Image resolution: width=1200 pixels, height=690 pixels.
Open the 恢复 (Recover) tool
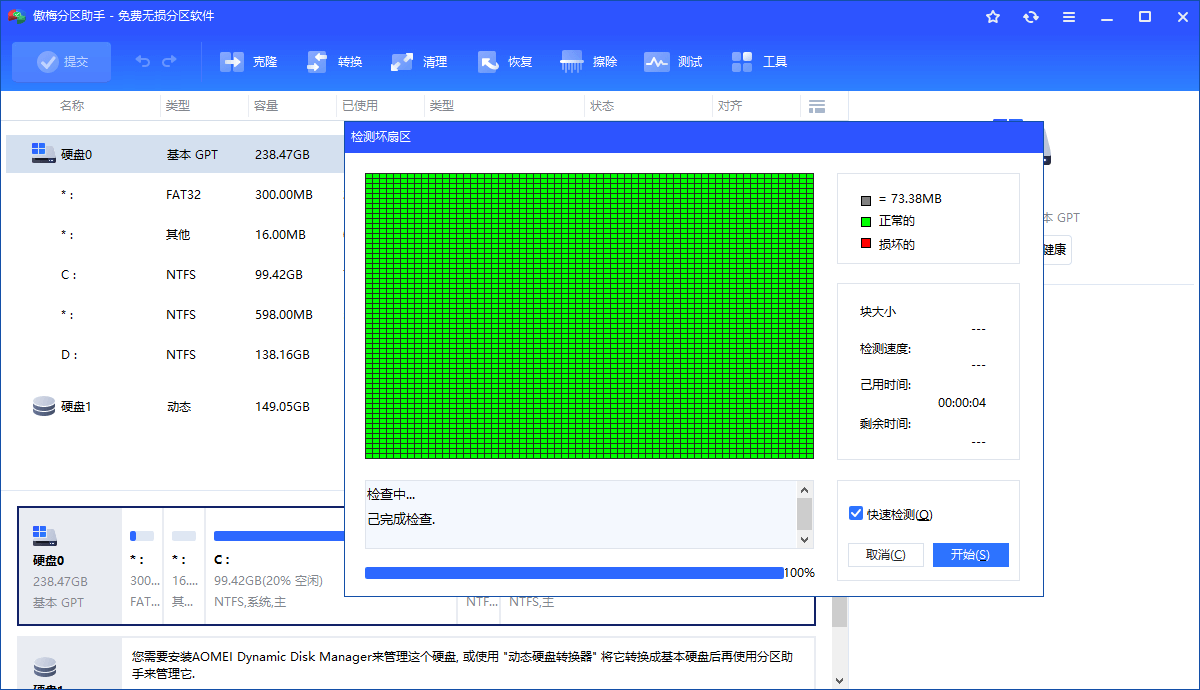click(x=489, y=62)
